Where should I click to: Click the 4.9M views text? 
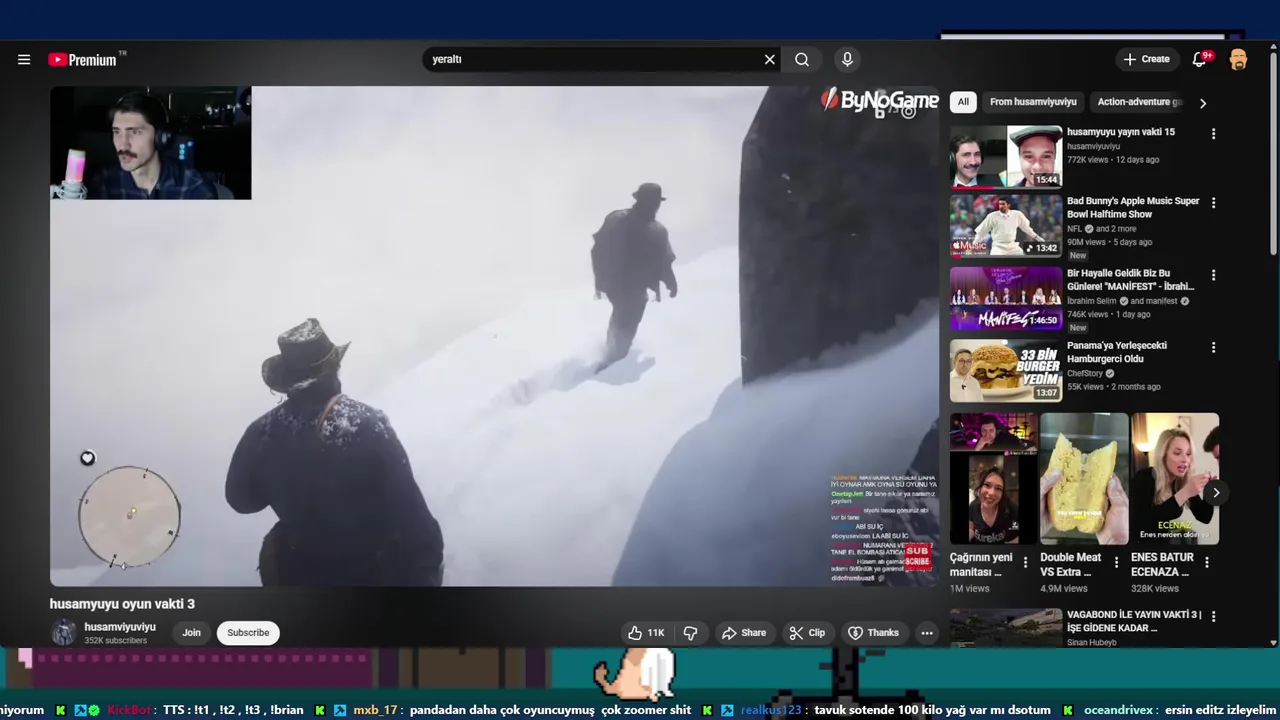[x=1064, y=589]
